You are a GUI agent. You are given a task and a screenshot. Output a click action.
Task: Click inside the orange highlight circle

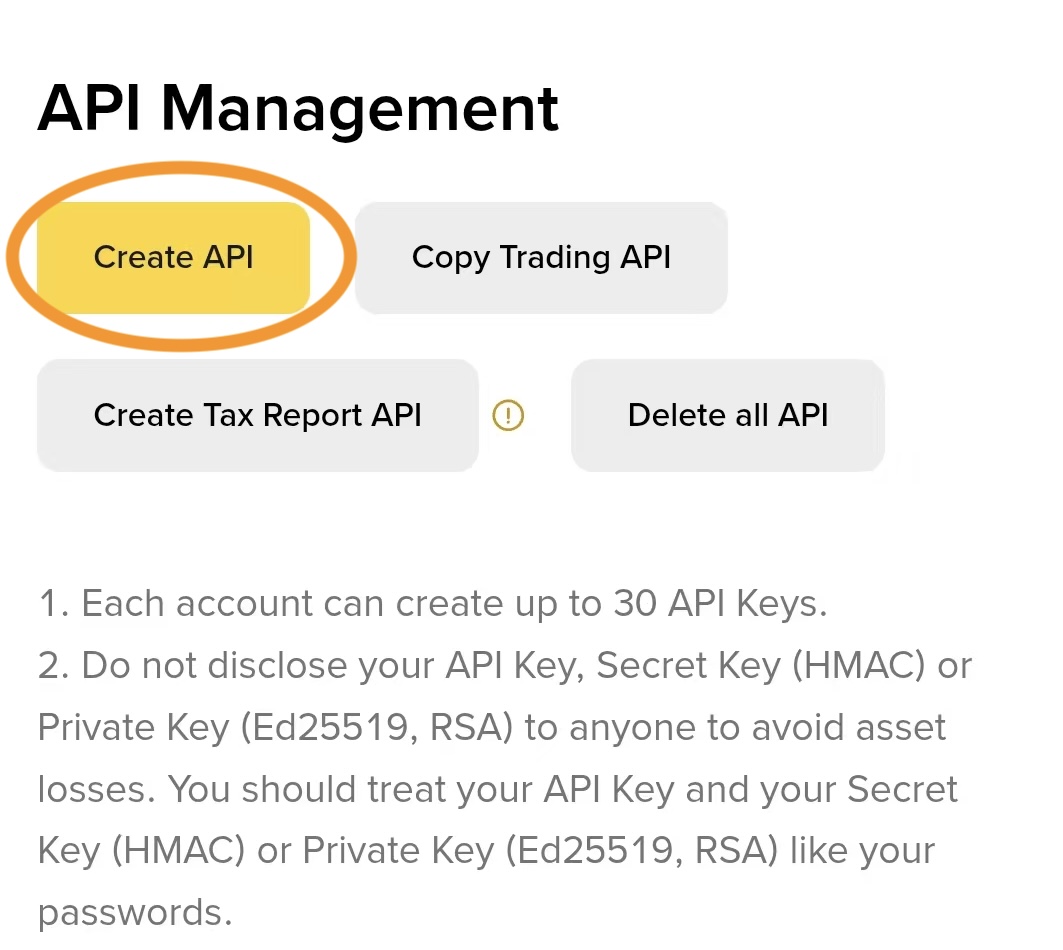click(x=174, y=257)
